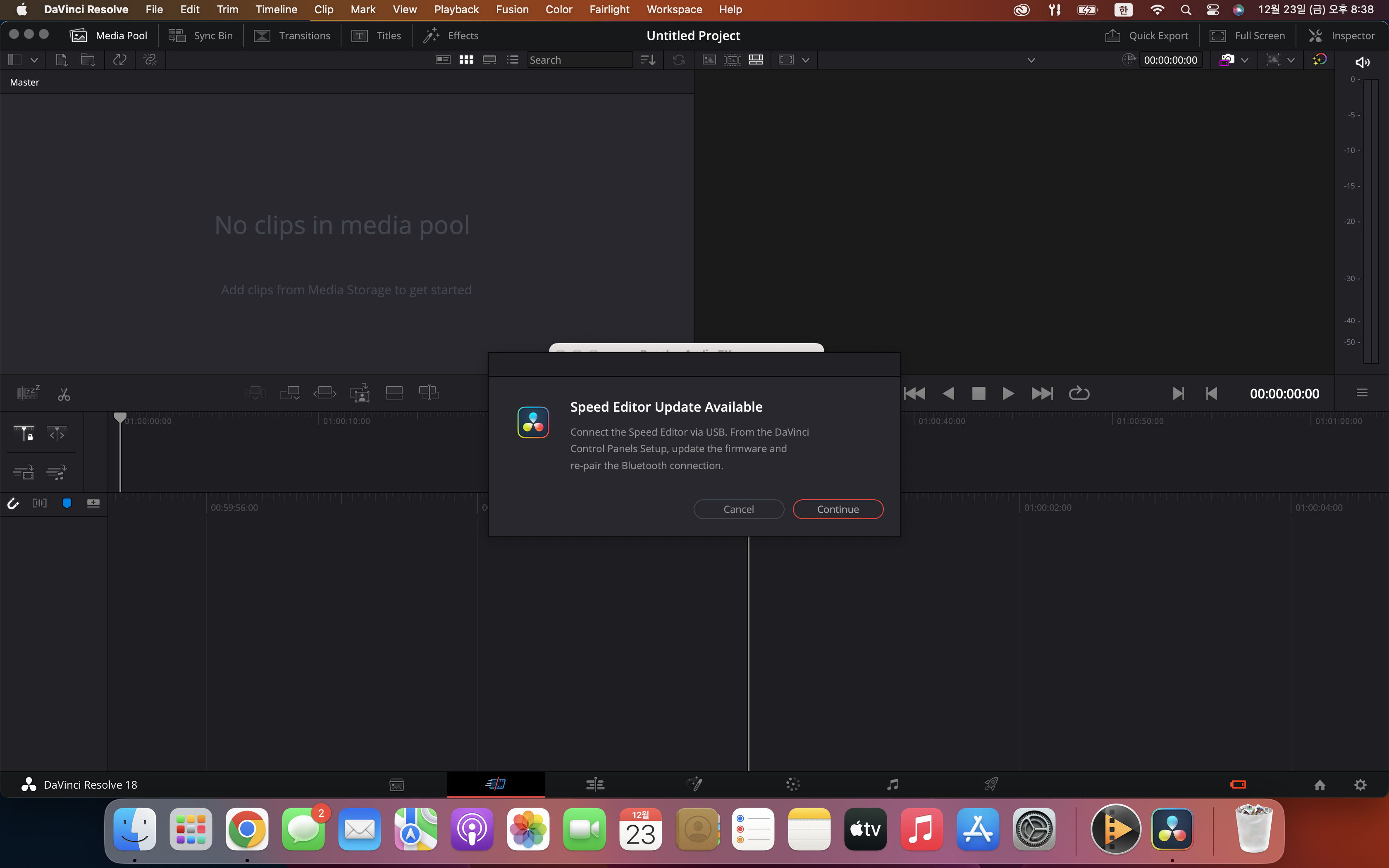Open the Boring Detector icon
Viewport: 1389px width, 868px height.
point(28,393)
